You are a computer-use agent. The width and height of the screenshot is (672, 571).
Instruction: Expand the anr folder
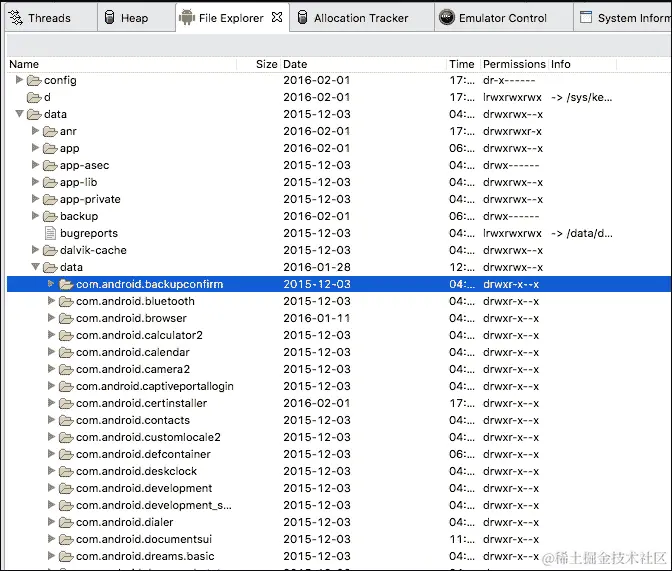(x=35, y=131)
